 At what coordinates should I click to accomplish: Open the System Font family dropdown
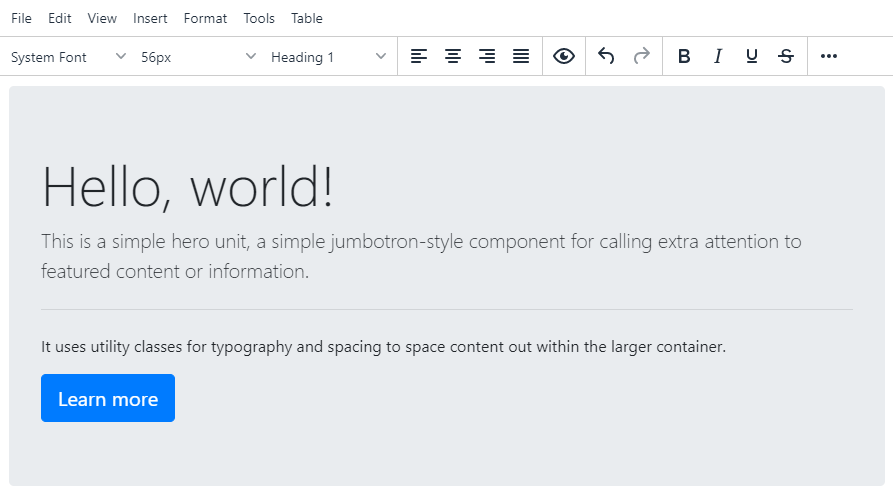[68, 57]
